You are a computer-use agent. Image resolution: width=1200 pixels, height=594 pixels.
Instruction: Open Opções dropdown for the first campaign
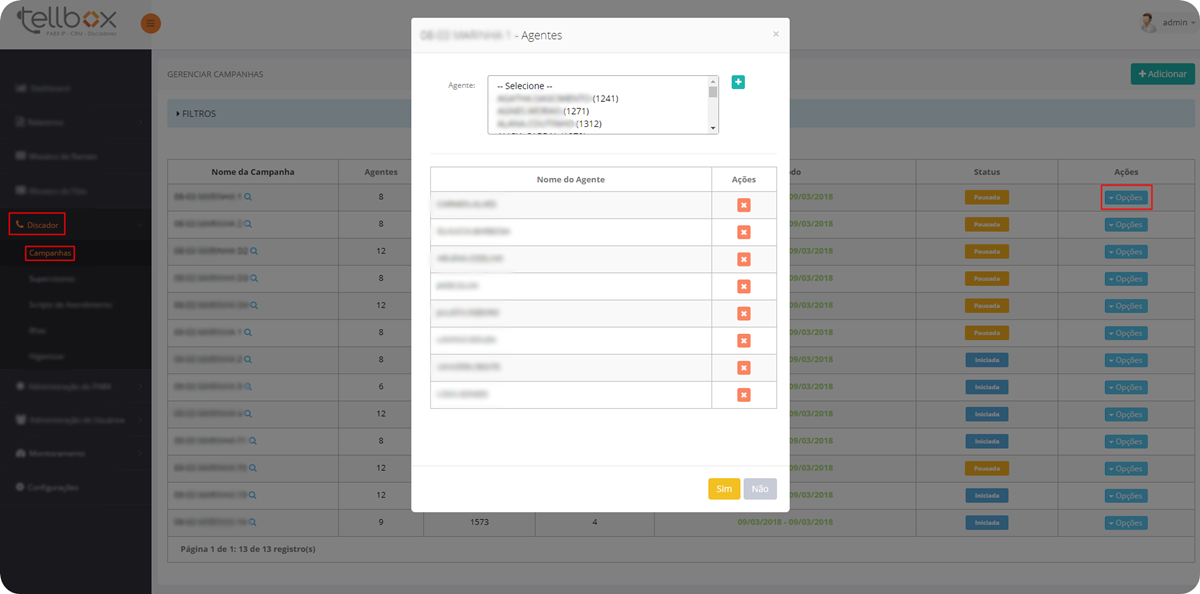pyautogui.click(x=1126, y=198)
